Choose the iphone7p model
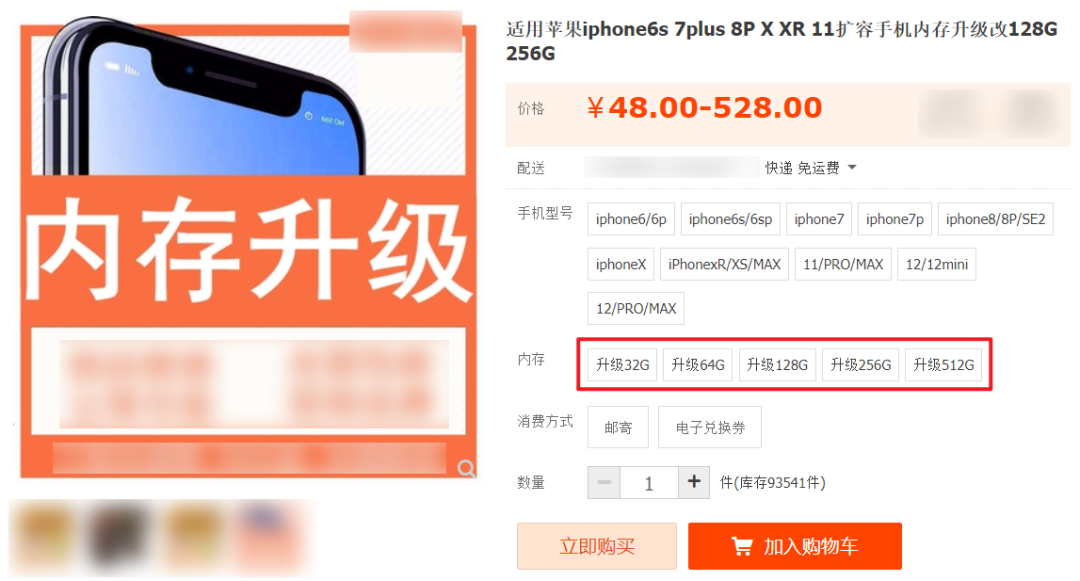 click(x=895, y=219)
